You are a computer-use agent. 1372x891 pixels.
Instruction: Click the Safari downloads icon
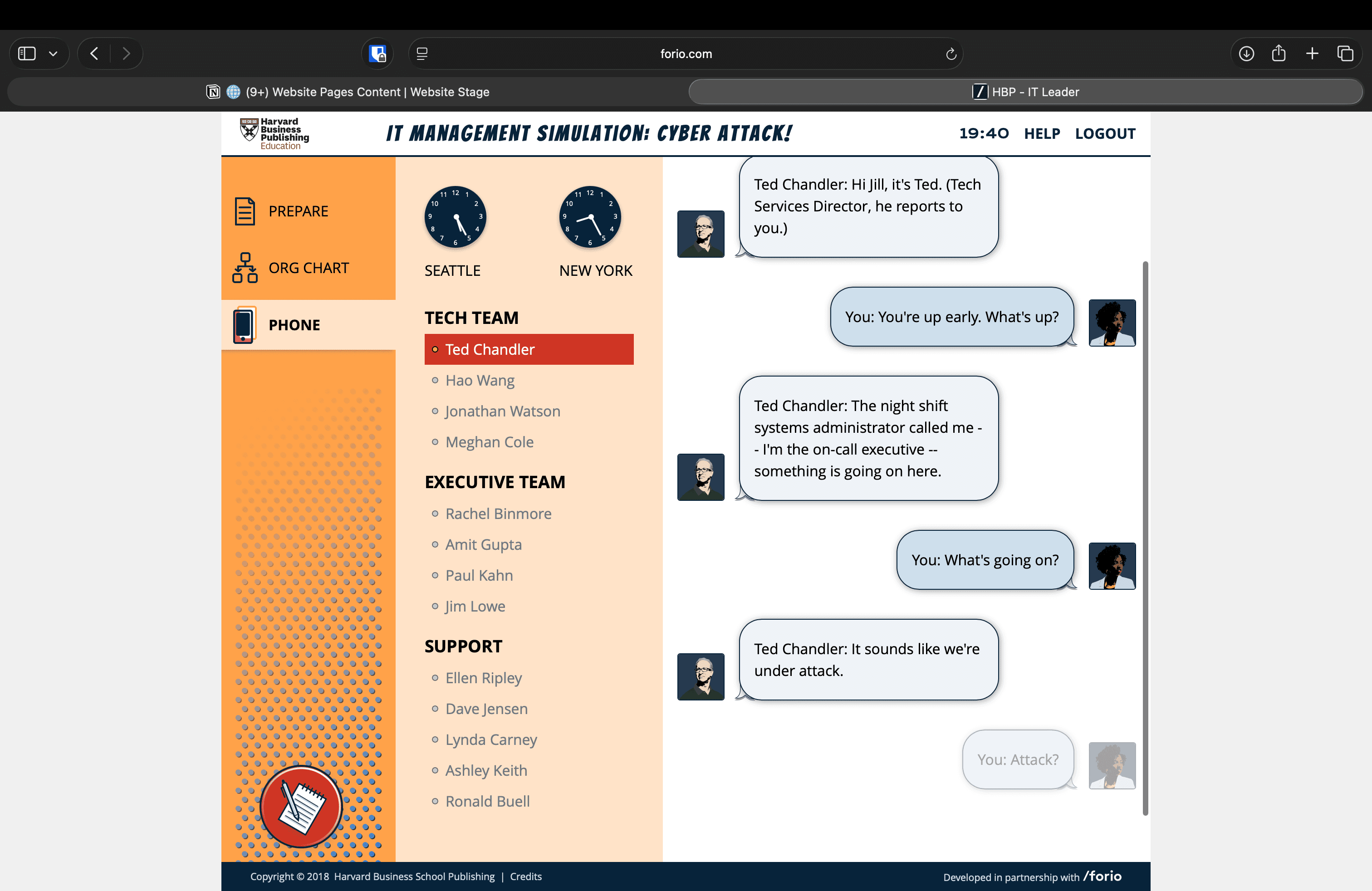pyautogui.click(x=1246, y=54)
